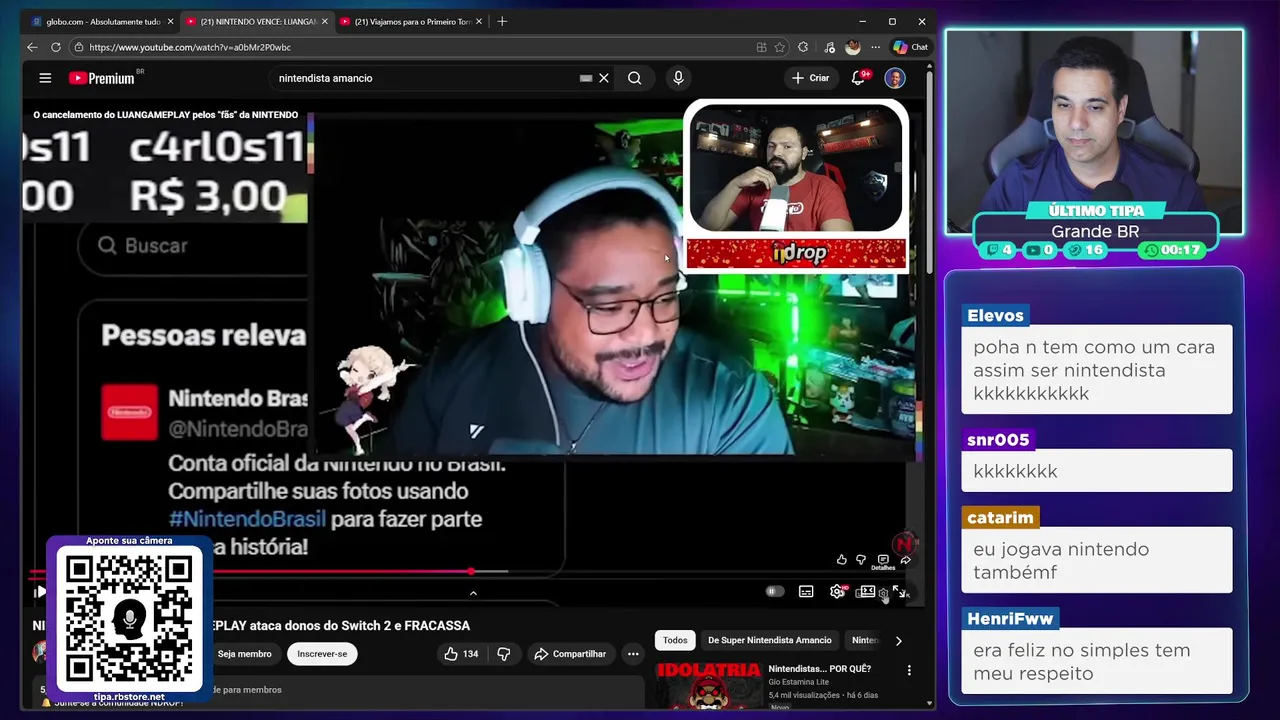
Task: Like via thumbs-up overlay in video
Action: coord(841,560)
